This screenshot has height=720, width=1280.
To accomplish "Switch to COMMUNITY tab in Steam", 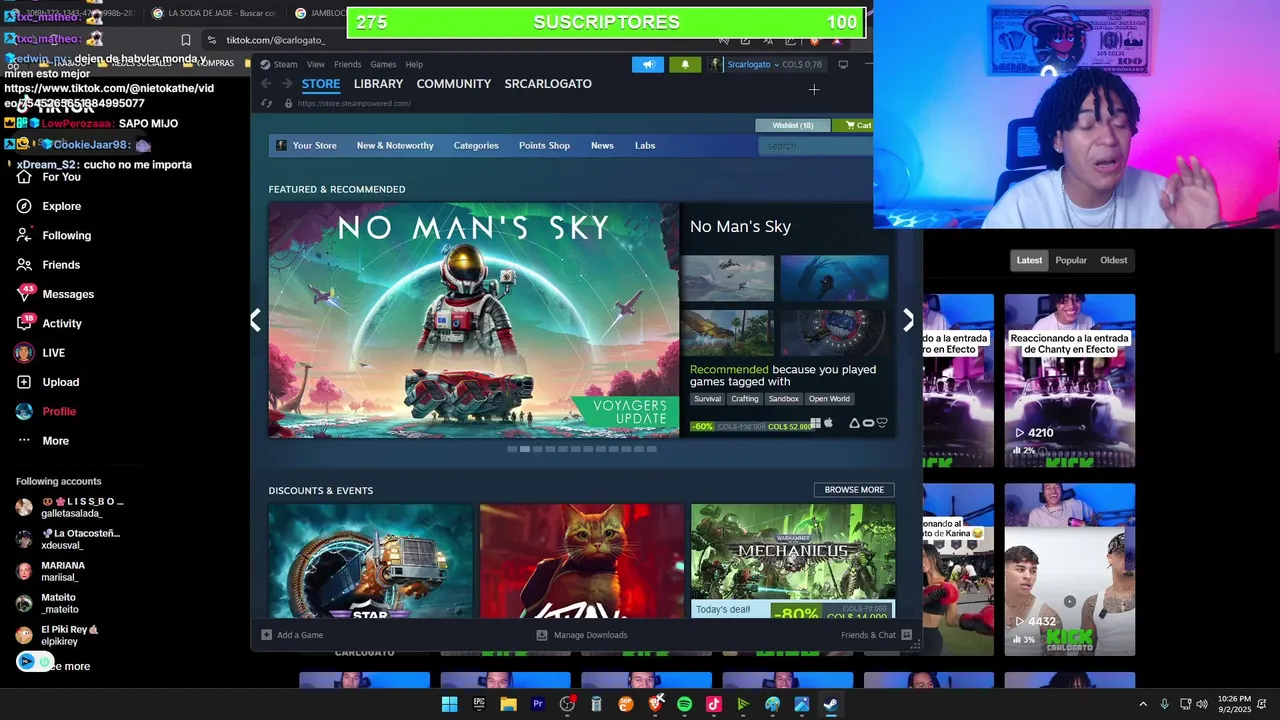I will point(454,84).
